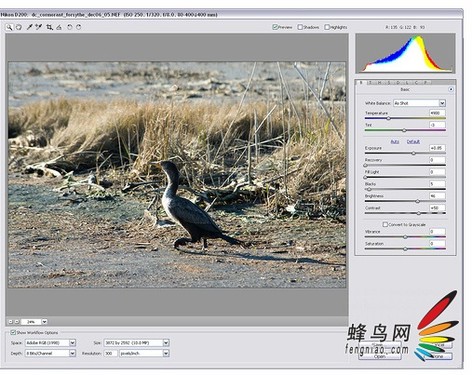Switch to the Presets tab

pyautogui.click(x=426, y=82)
